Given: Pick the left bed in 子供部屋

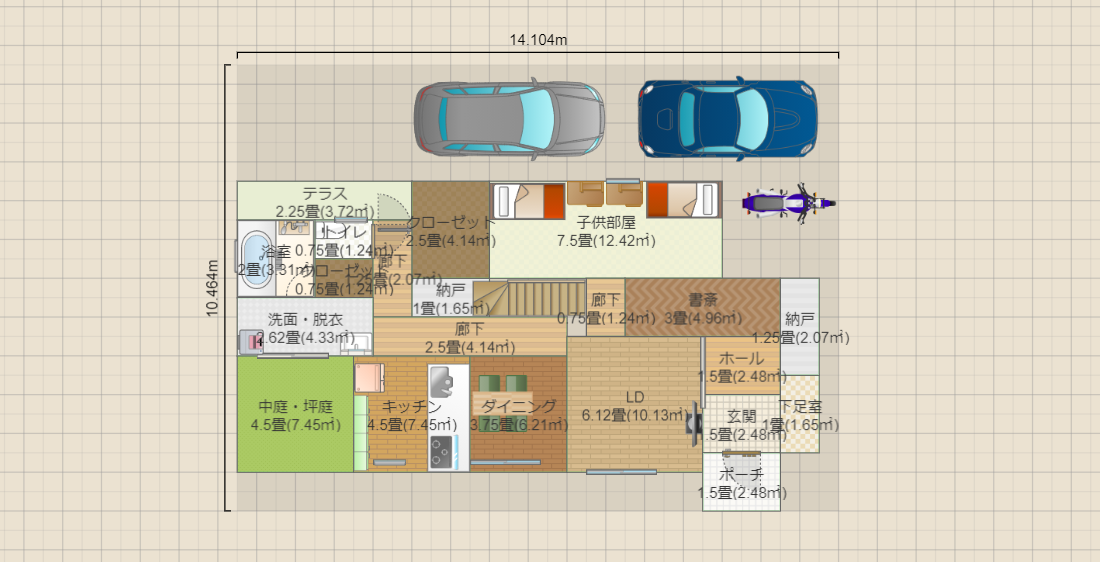Looking at the screenshot, I should click(529, 201).
